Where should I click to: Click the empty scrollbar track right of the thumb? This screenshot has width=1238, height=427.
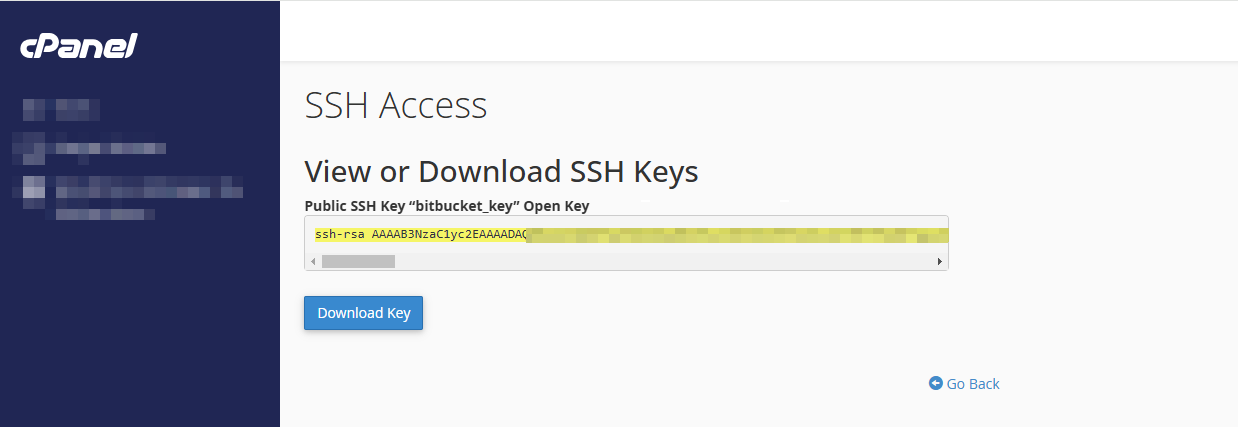pyautogui.click(x=663, y=261)
